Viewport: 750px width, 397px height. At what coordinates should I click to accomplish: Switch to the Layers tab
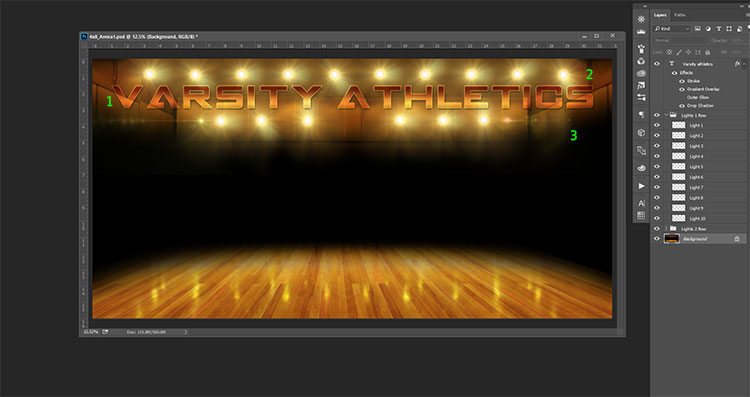tap(661, 15)
